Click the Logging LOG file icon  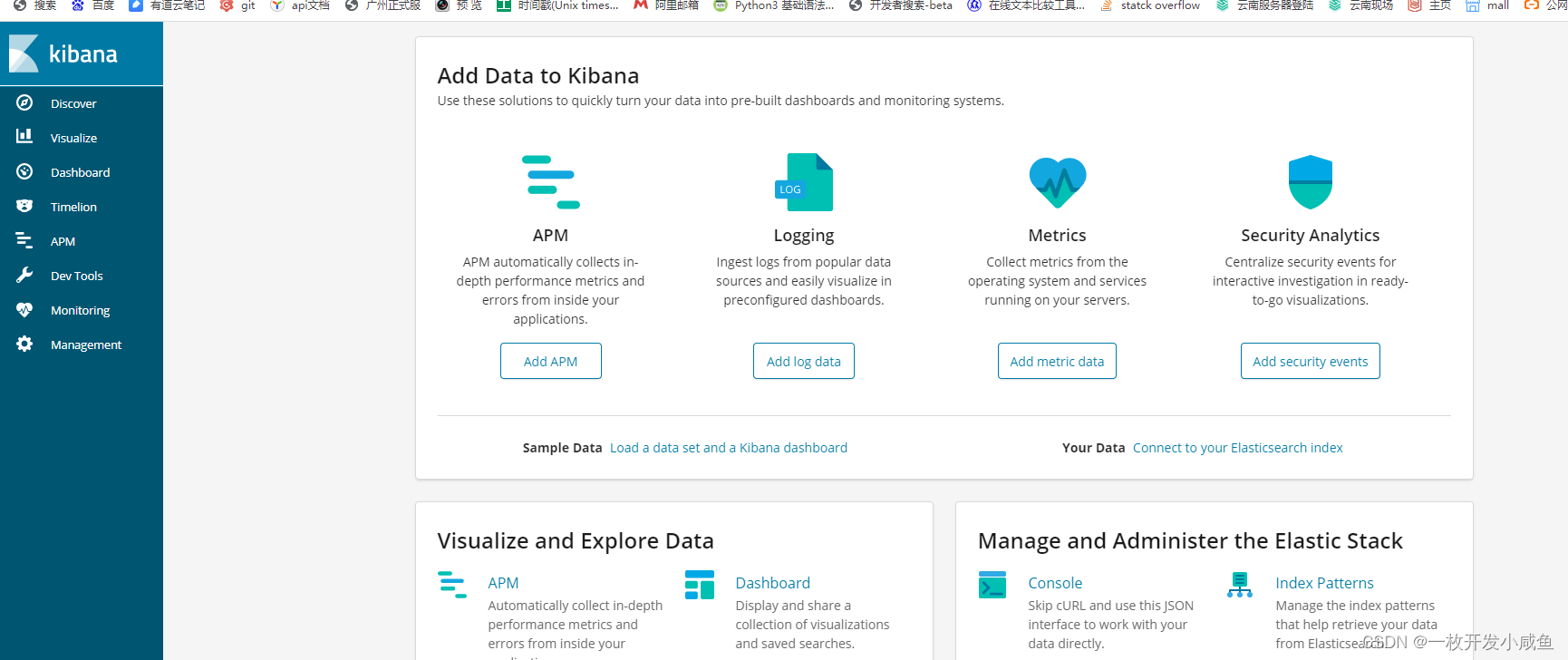point(804,182)
